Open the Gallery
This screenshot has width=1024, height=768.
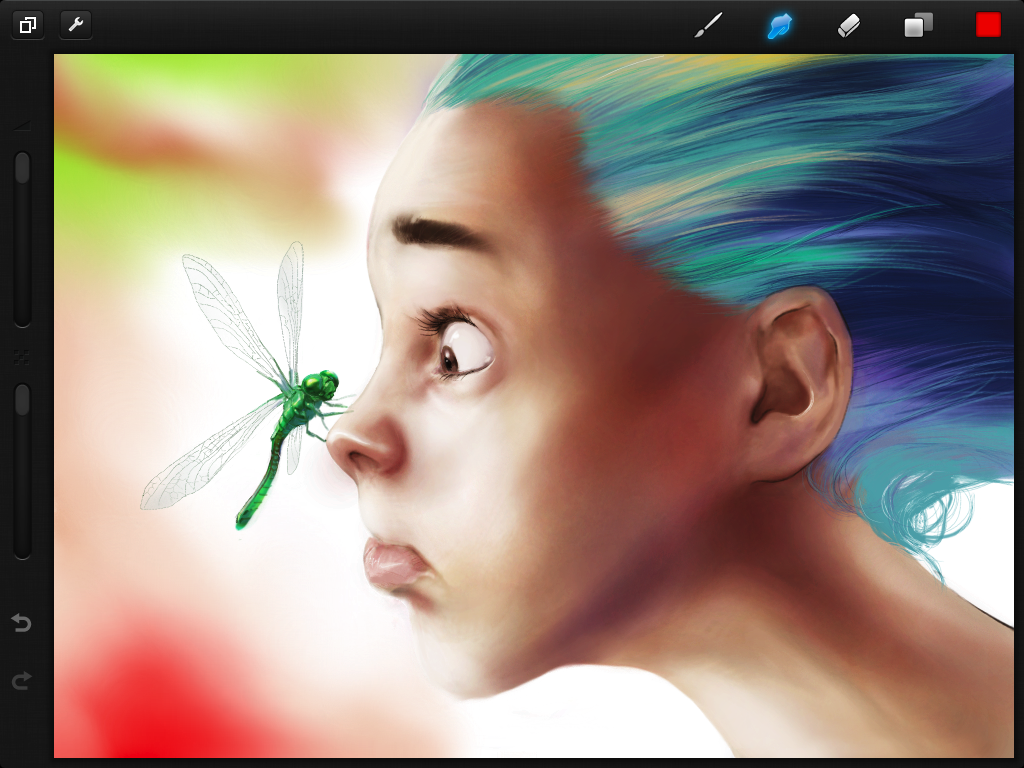[26, 24]
